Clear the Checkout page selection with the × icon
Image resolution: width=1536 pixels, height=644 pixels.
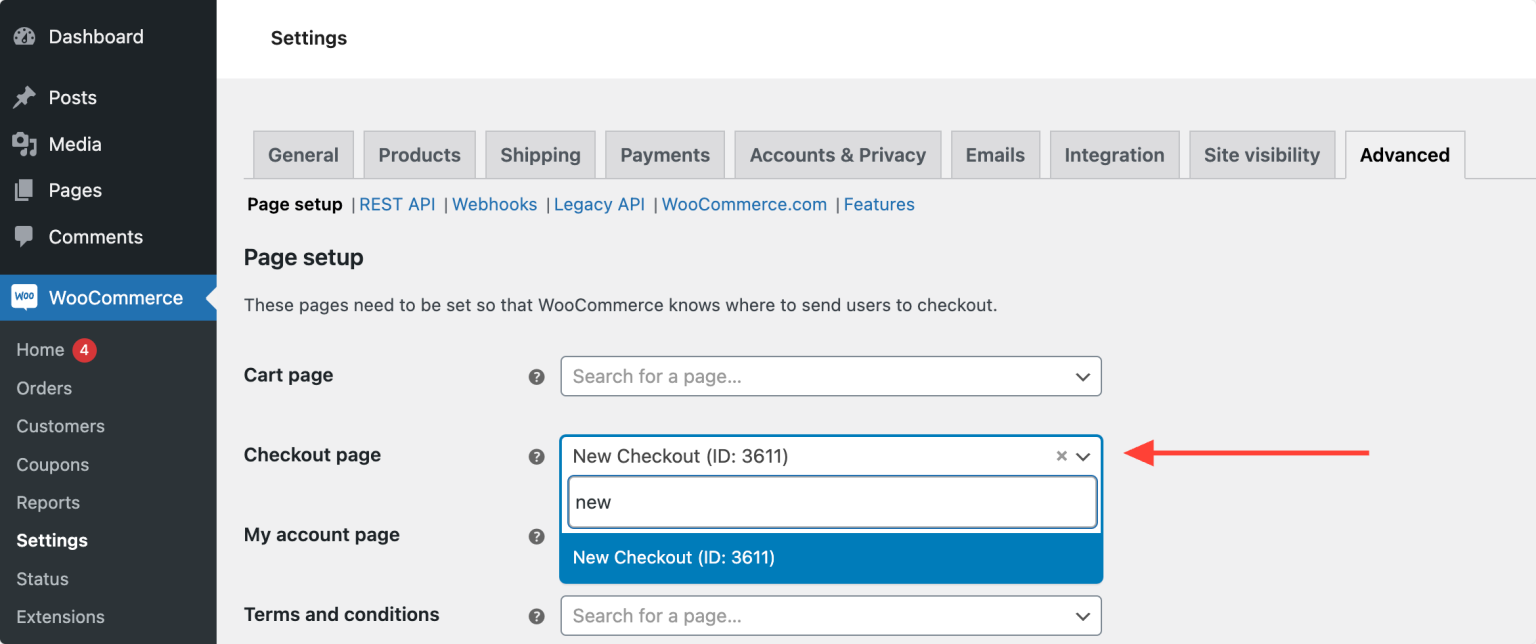(x=1060, y=456)
